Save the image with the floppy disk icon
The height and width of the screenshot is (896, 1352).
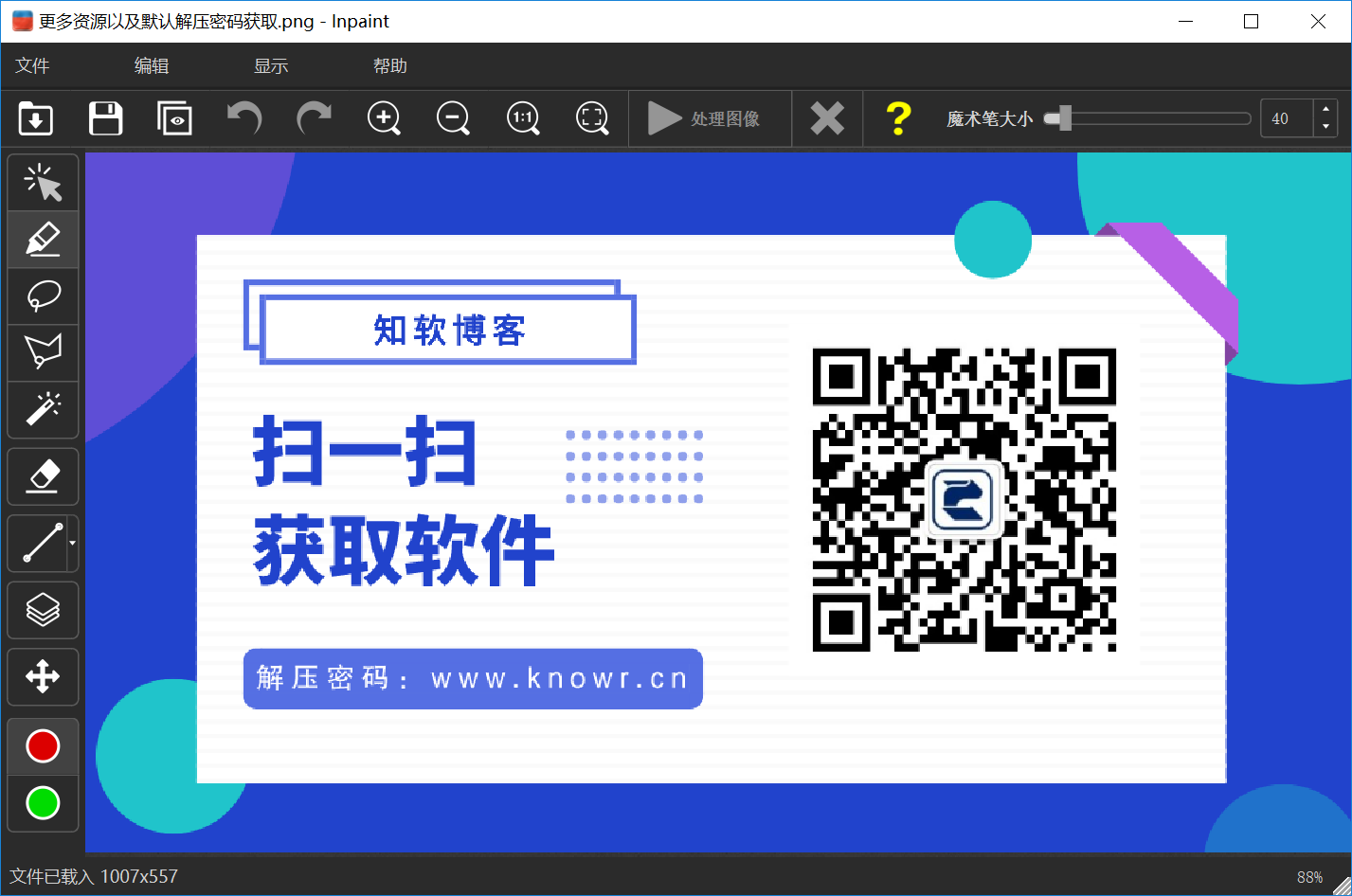tap(105, 118)
